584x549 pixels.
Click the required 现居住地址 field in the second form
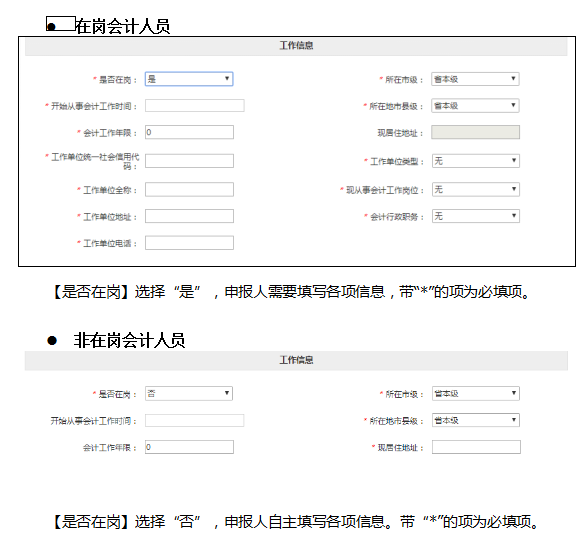[x=476, y=447]
